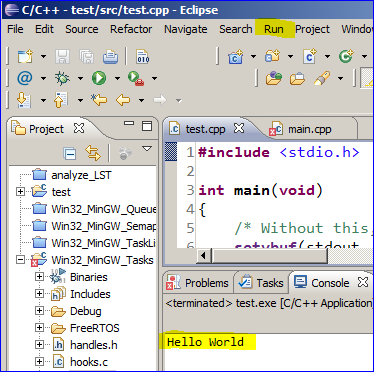The width and height of the screenshot is (374, 372).
Task: Expand the test project node
Action: click(20, 192)
